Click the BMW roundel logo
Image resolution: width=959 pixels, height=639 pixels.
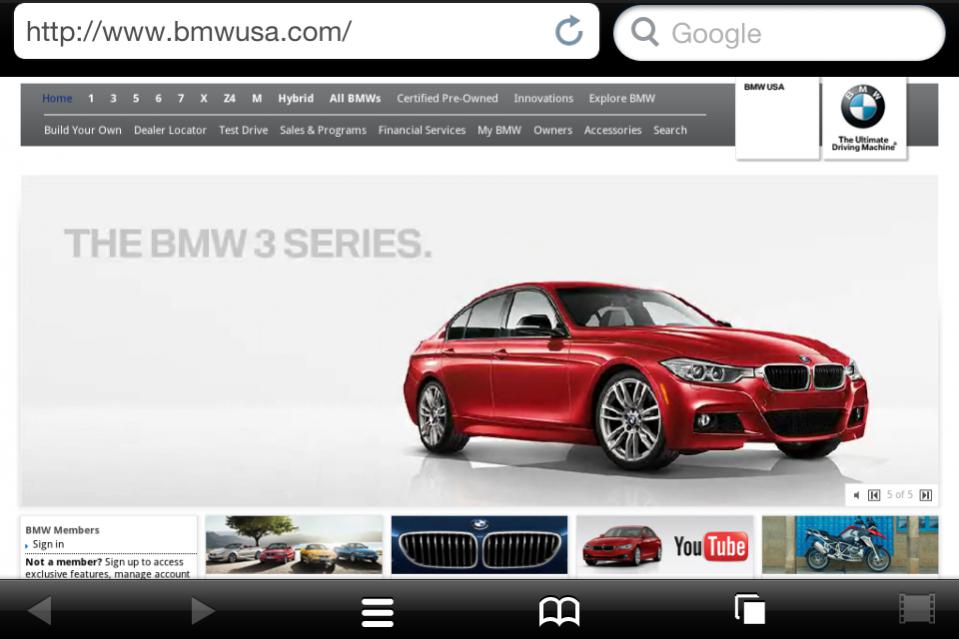863,106
